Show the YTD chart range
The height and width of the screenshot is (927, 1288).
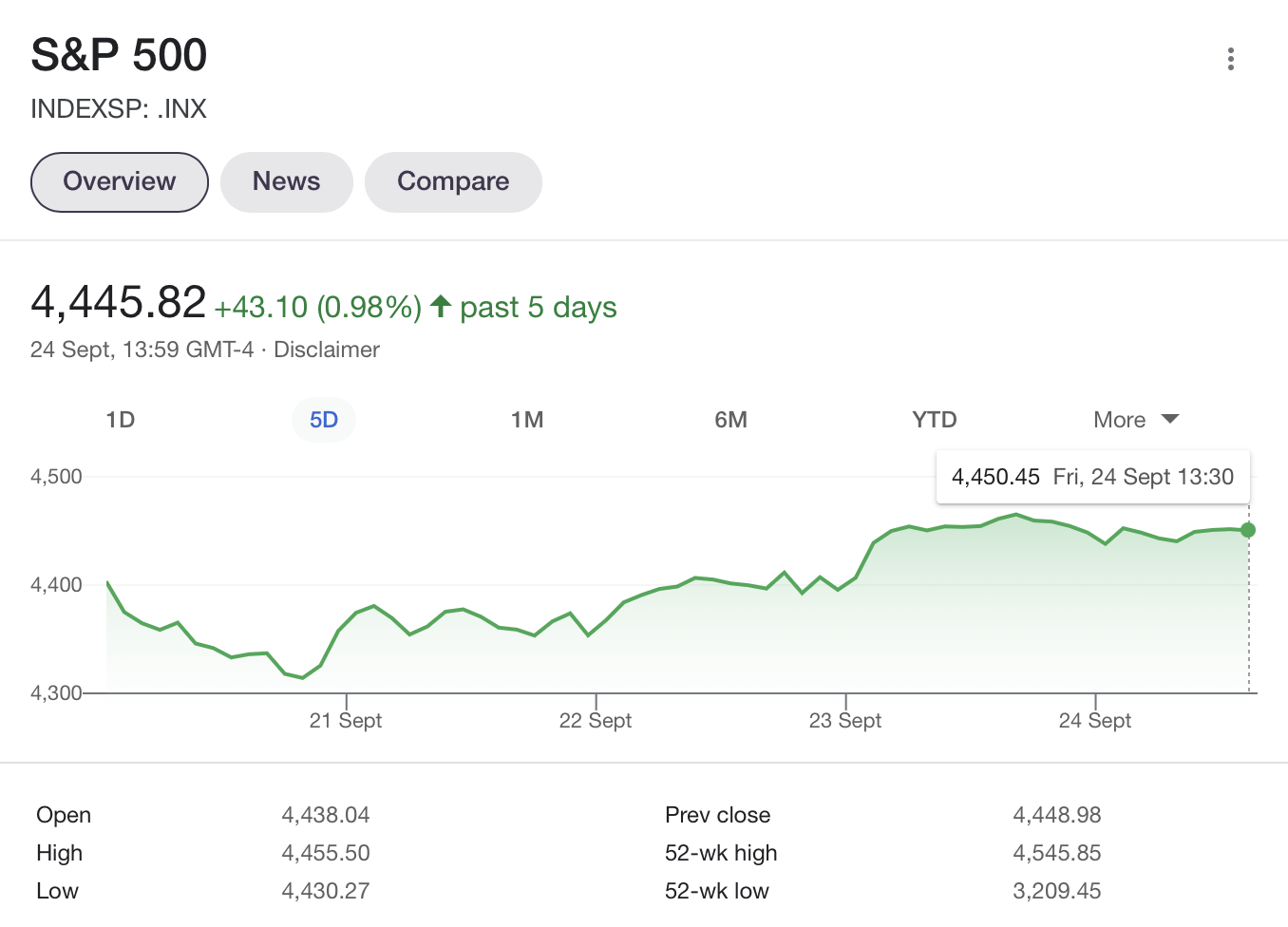[x=934, y=420]
